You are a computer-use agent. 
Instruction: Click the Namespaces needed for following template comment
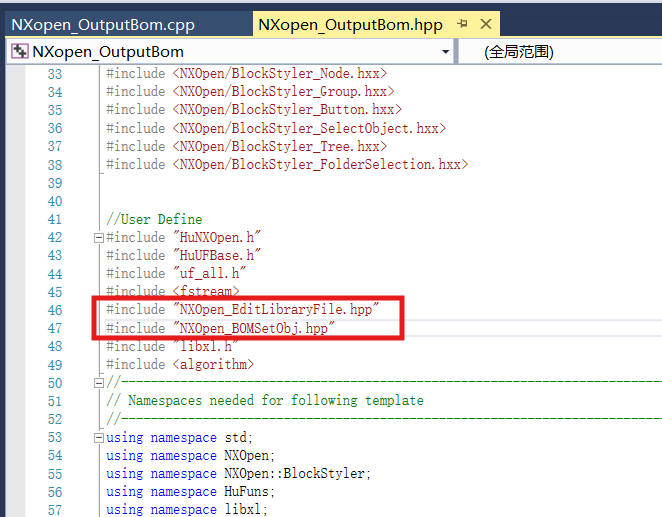pos(265,401)
